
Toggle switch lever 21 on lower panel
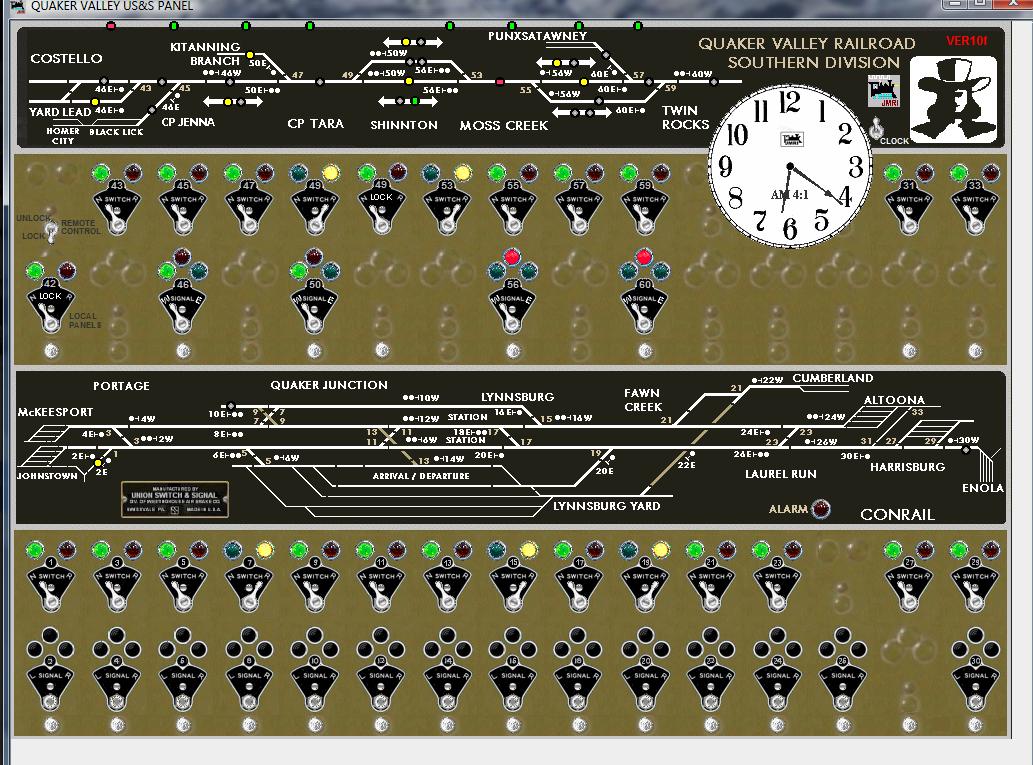711,584
